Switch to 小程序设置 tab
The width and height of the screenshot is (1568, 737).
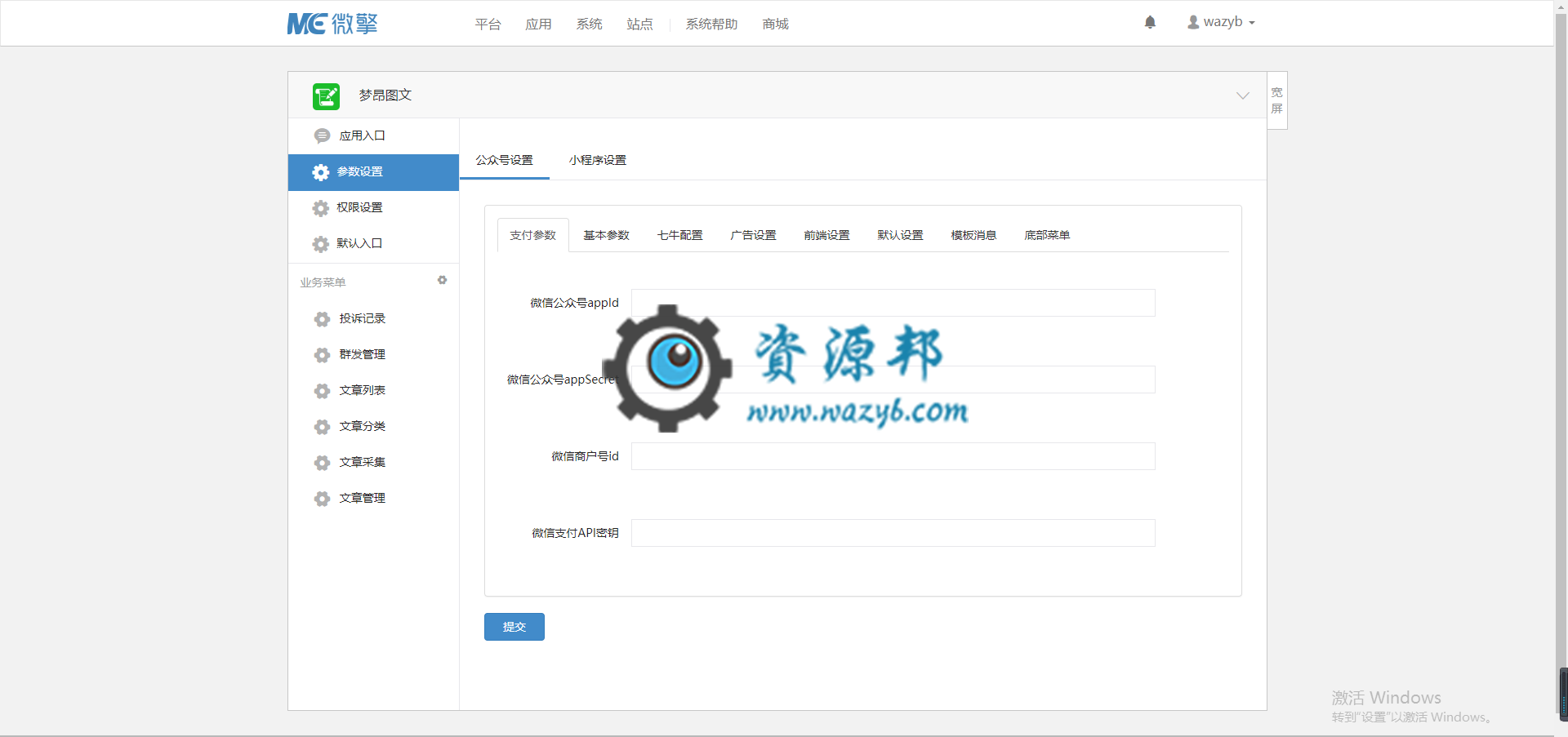click(598, 160)
